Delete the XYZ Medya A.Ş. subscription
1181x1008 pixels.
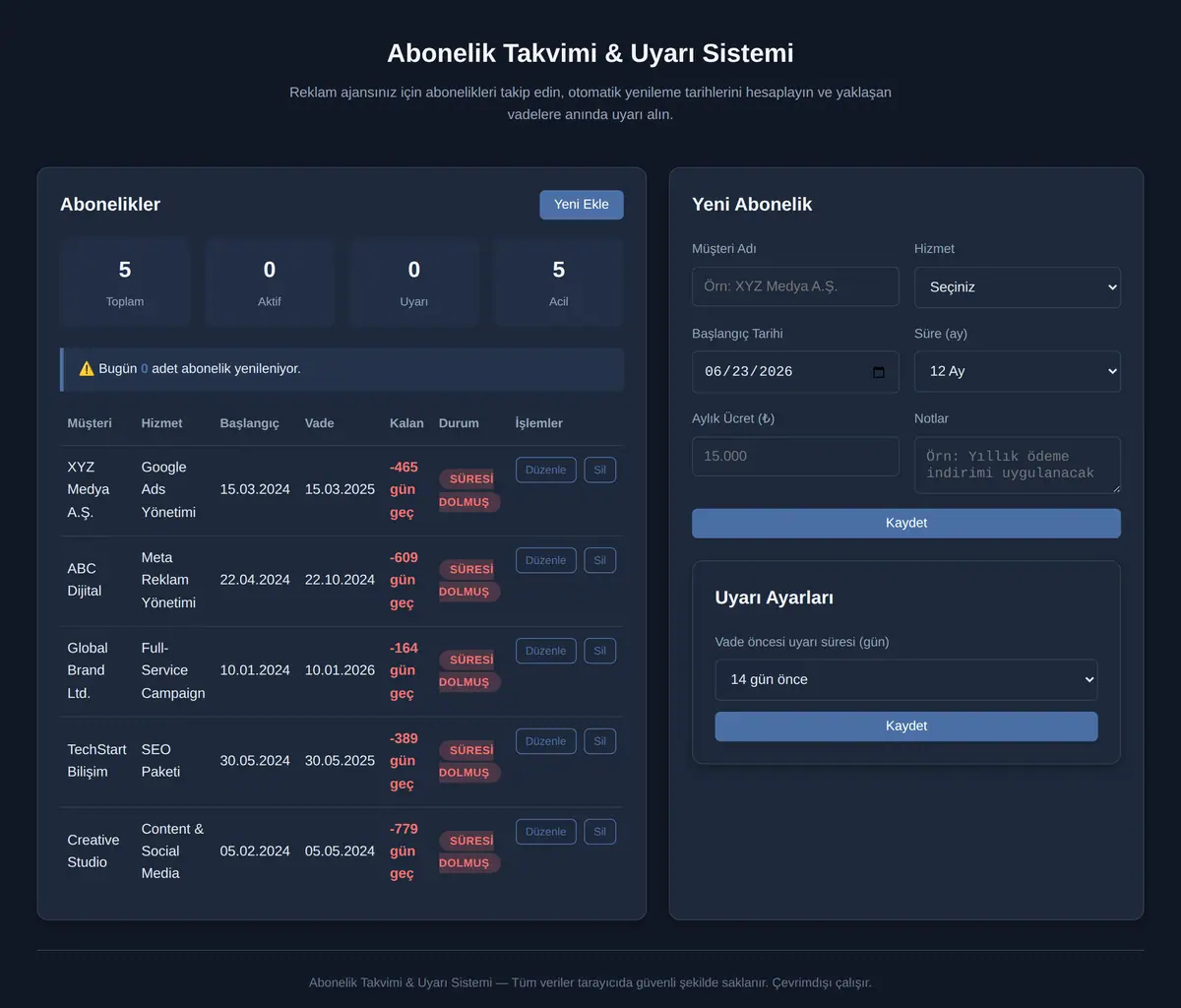point(600,470)
